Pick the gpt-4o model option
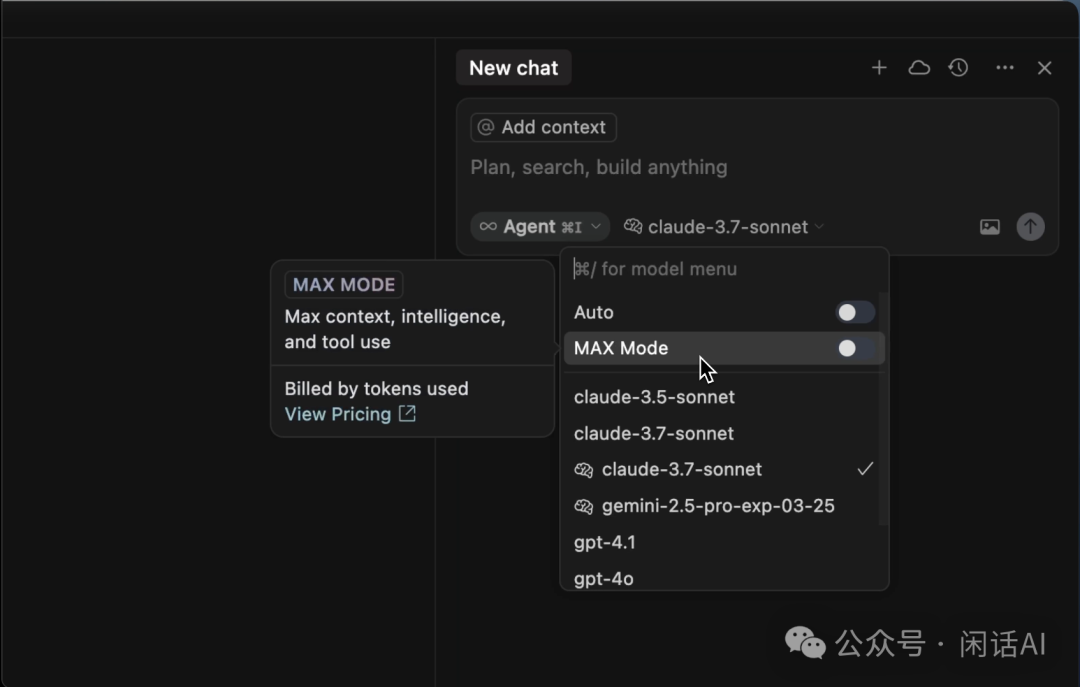This screenshot has height=687, width=1080. [x=604, y=578]
